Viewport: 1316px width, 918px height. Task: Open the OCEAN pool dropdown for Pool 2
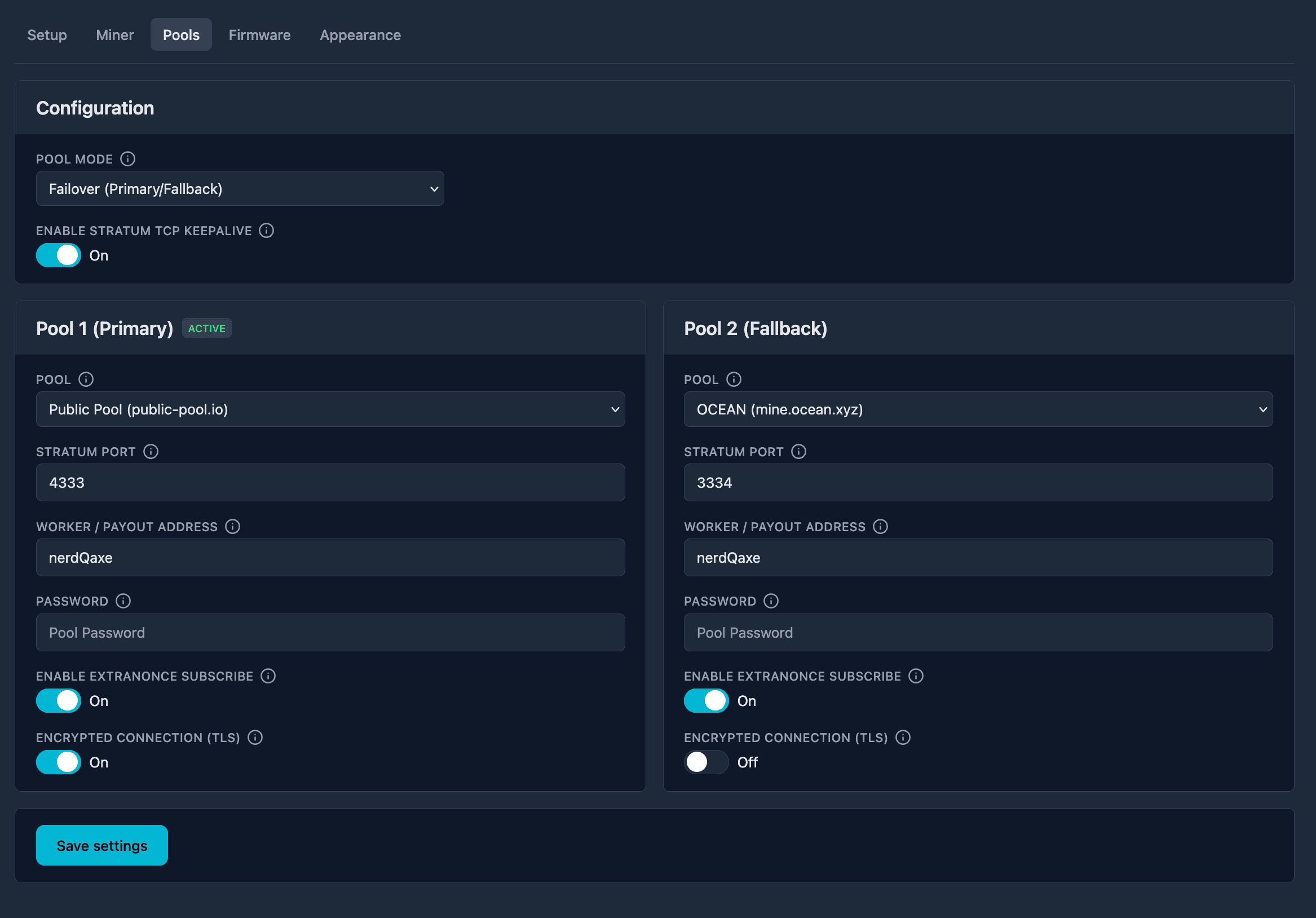977,409
